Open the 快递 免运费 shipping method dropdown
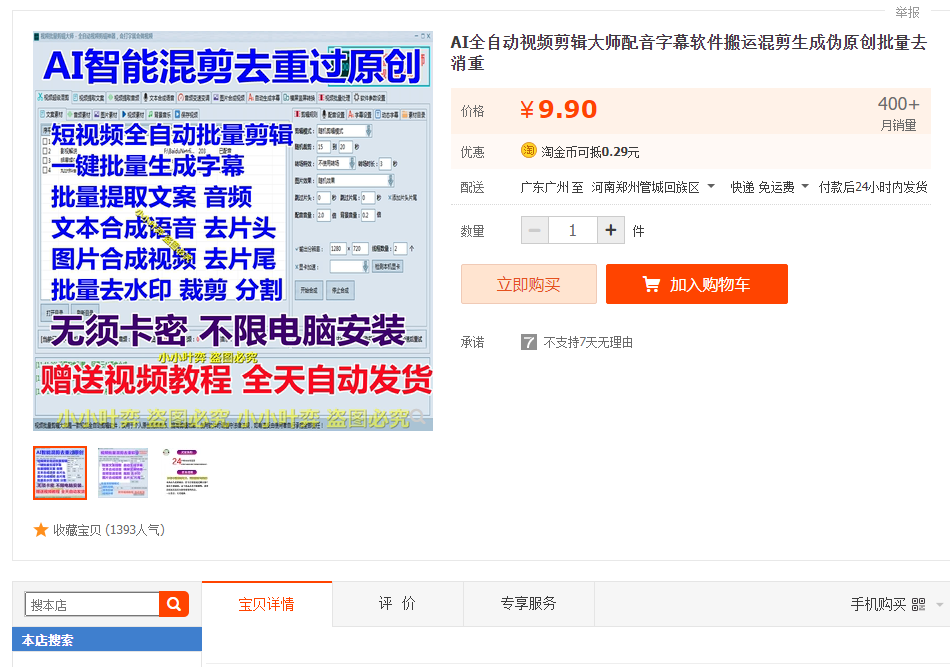 [804, 187]
